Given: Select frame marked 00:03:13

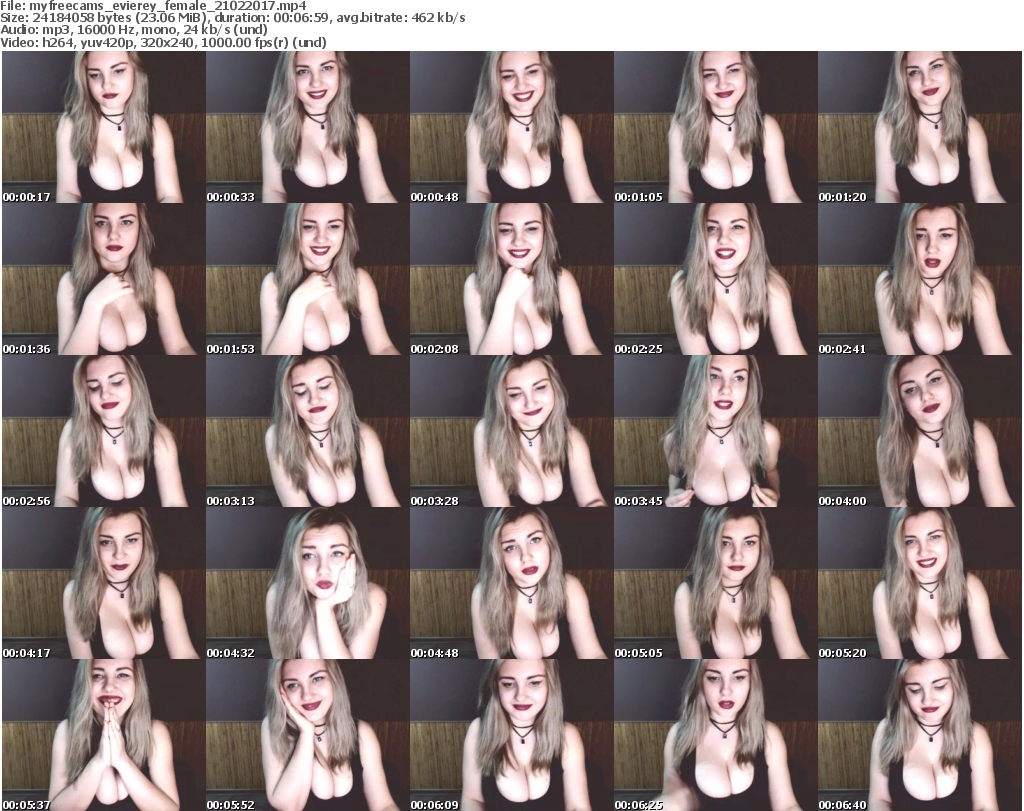Looking at the screenshot, I should [308, 432].
